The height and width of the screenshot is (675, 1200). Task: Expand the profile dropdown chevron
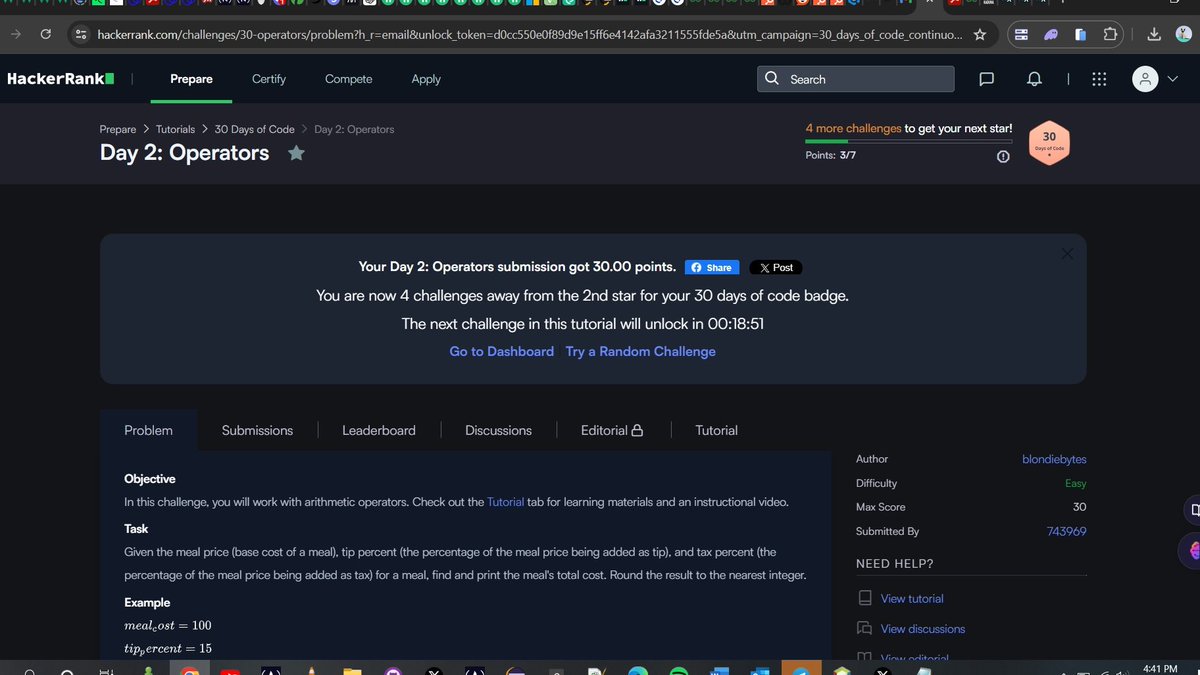1173,79
